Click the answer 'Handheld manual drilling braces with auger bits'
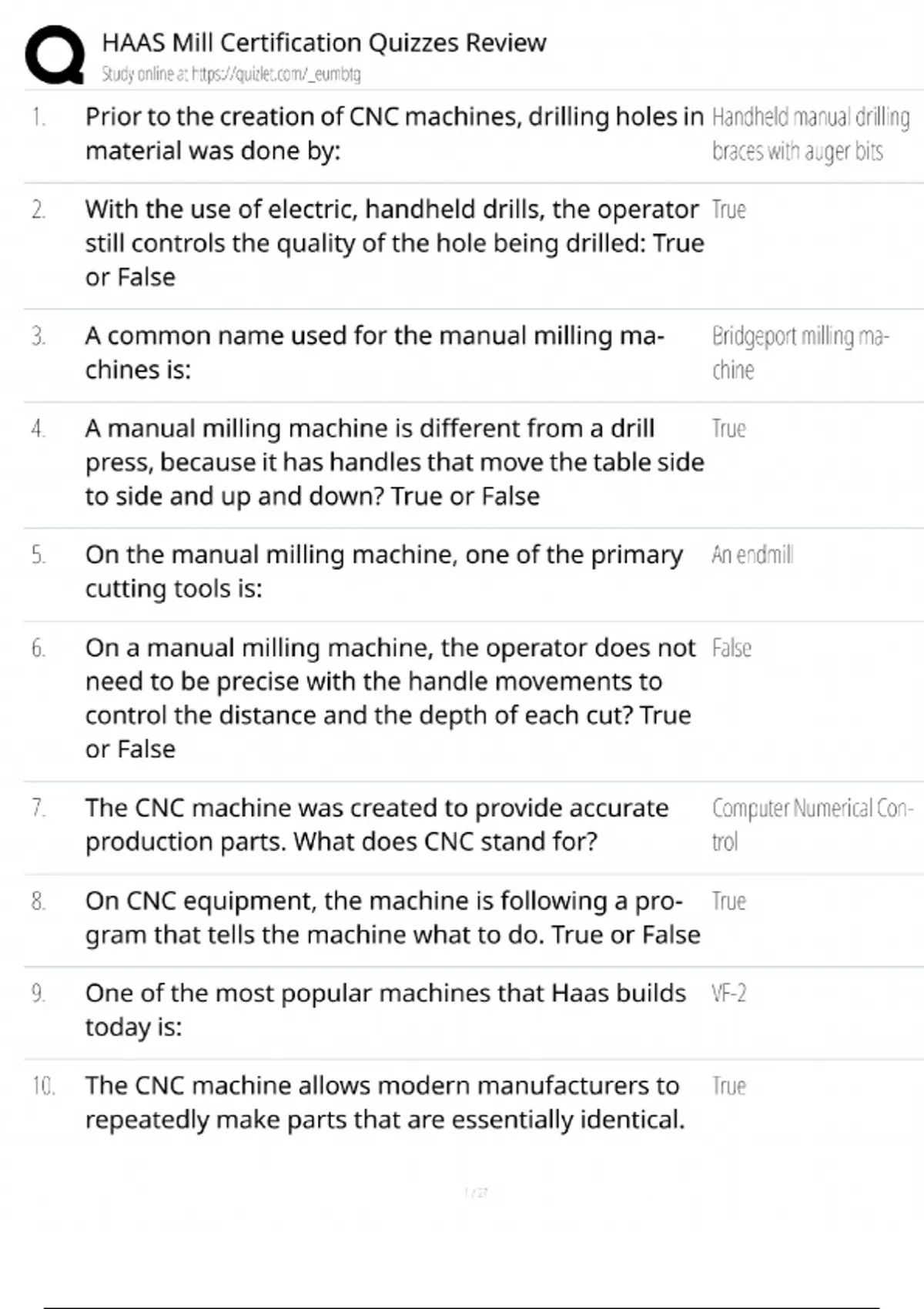 pyautogui.click(x=810, y=134)
